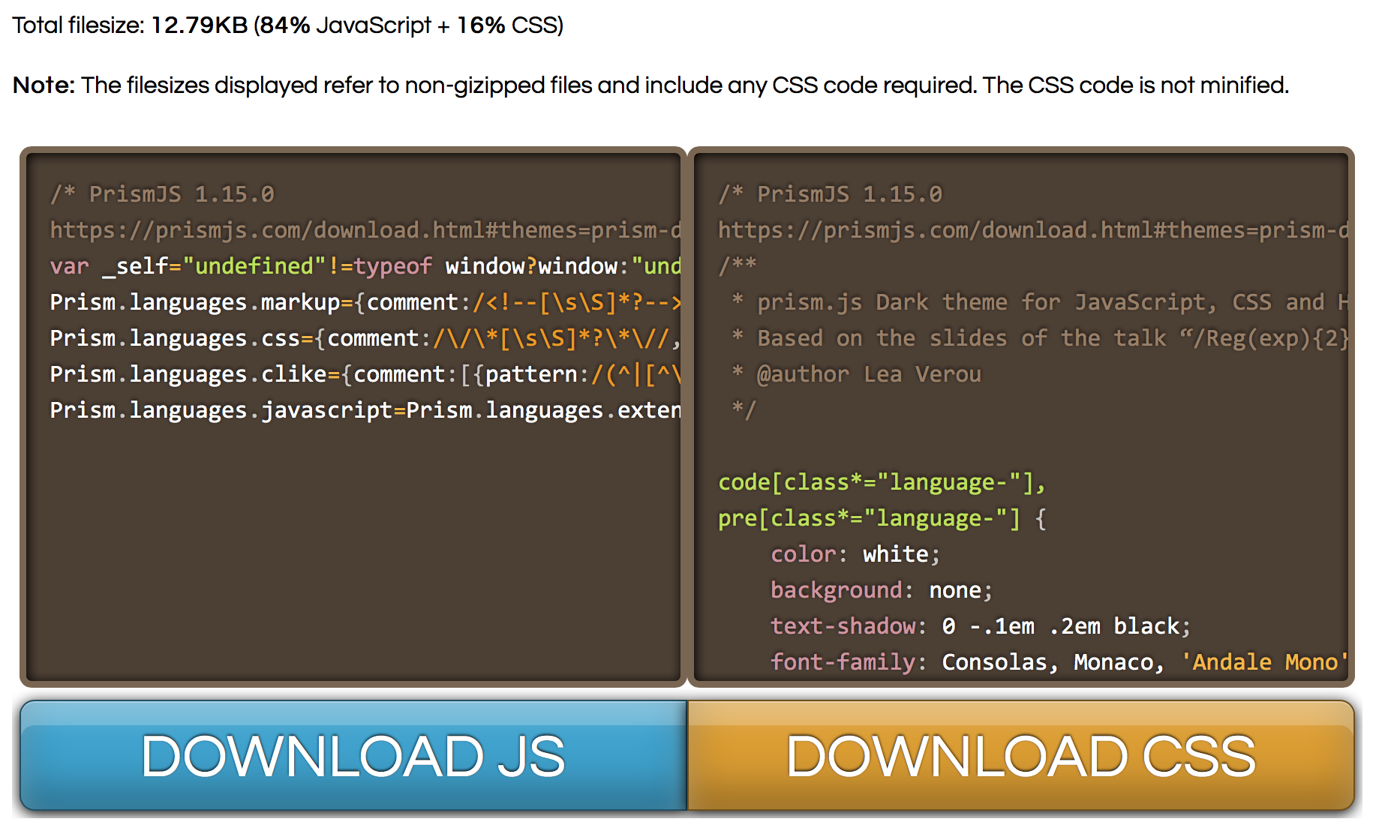The image size is (1400, 840).
Task: Click the 'background: none' CSS declaration
Action: (x=881, y=590)
